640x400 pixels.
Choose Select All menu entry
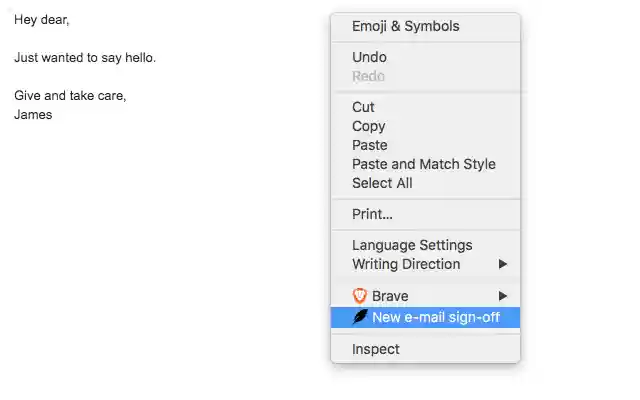[x=382, y=183]
